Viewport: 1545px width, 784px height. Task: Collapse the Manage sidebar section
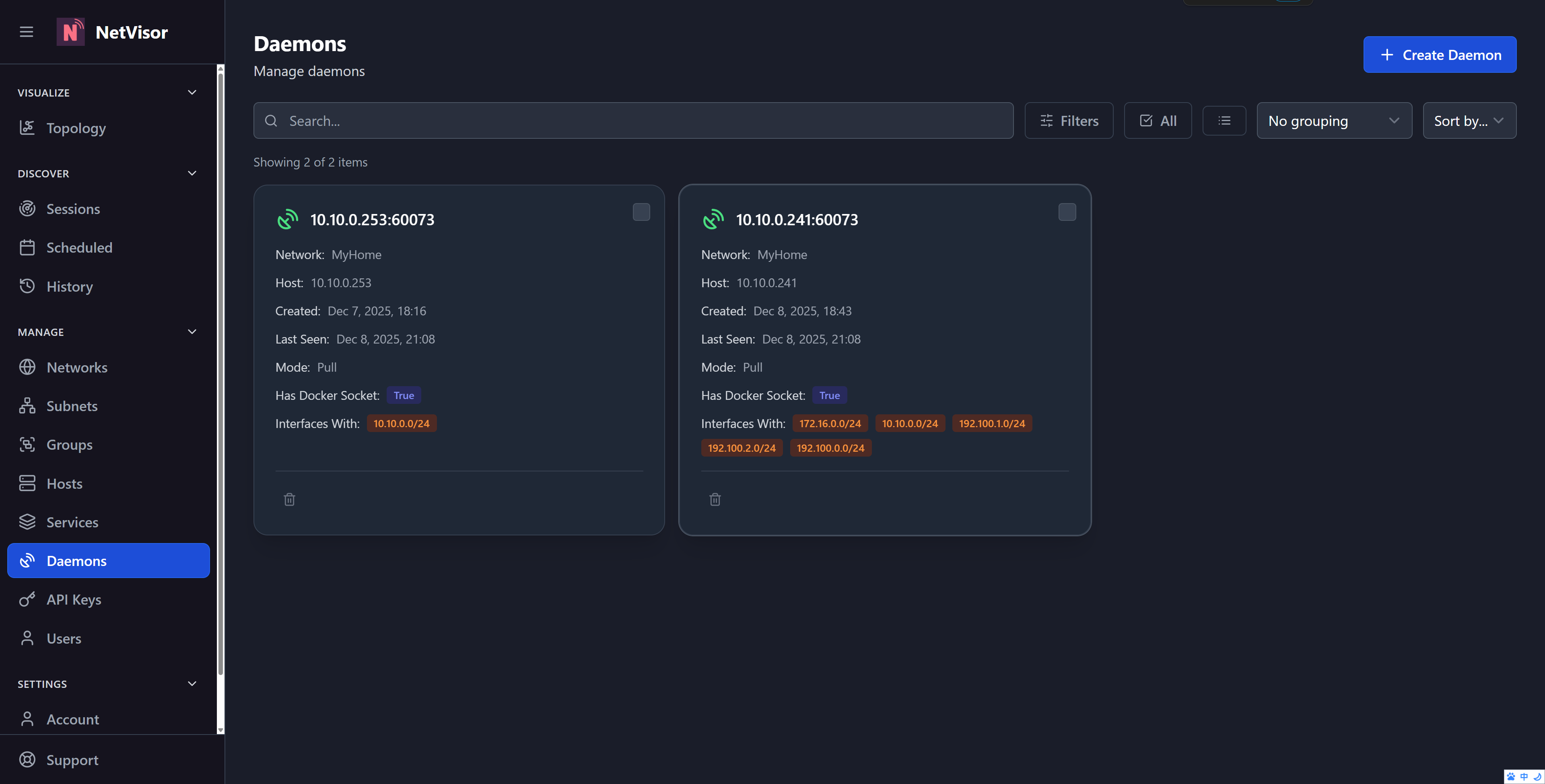[x=192, y=332]
